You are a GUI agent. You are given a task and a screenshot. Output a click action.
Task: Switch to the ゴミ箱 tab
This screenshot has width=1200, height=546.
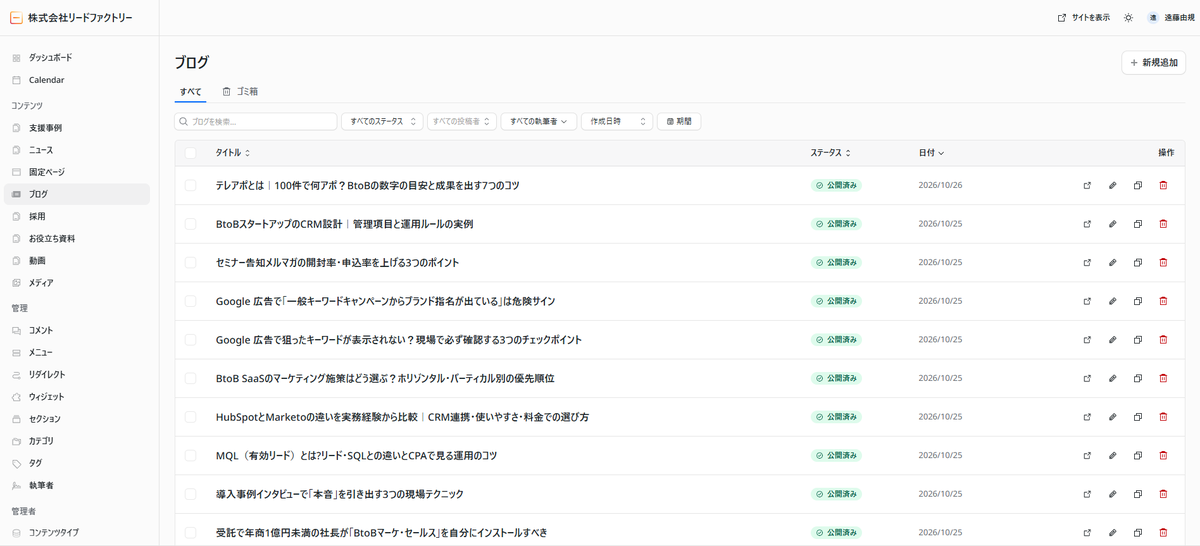[240, 91]
